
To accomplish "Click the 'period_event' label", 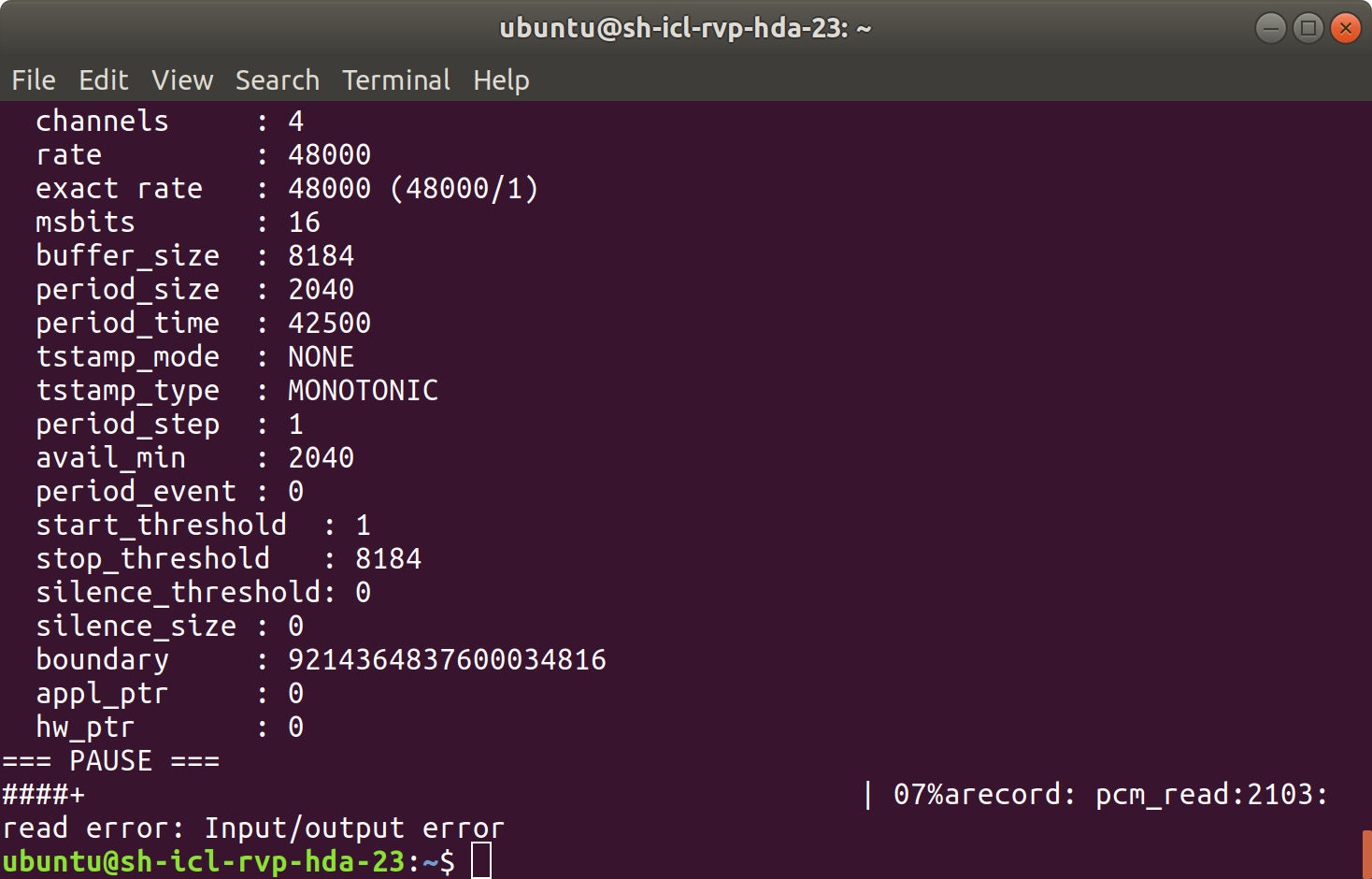I will tap(136, 492).
